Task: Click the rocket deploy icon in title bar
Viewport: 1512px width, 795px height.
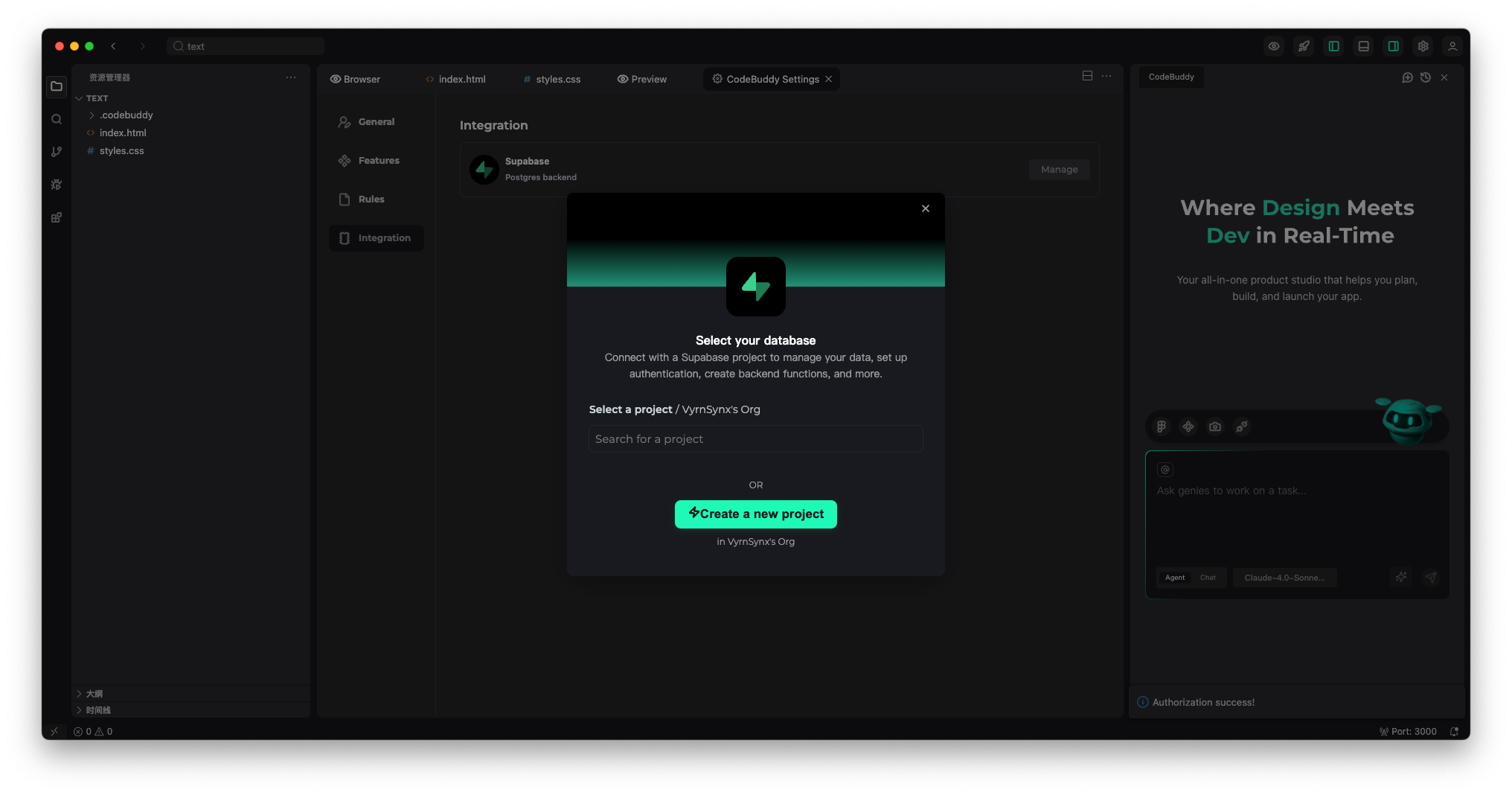Action: 1304,46
